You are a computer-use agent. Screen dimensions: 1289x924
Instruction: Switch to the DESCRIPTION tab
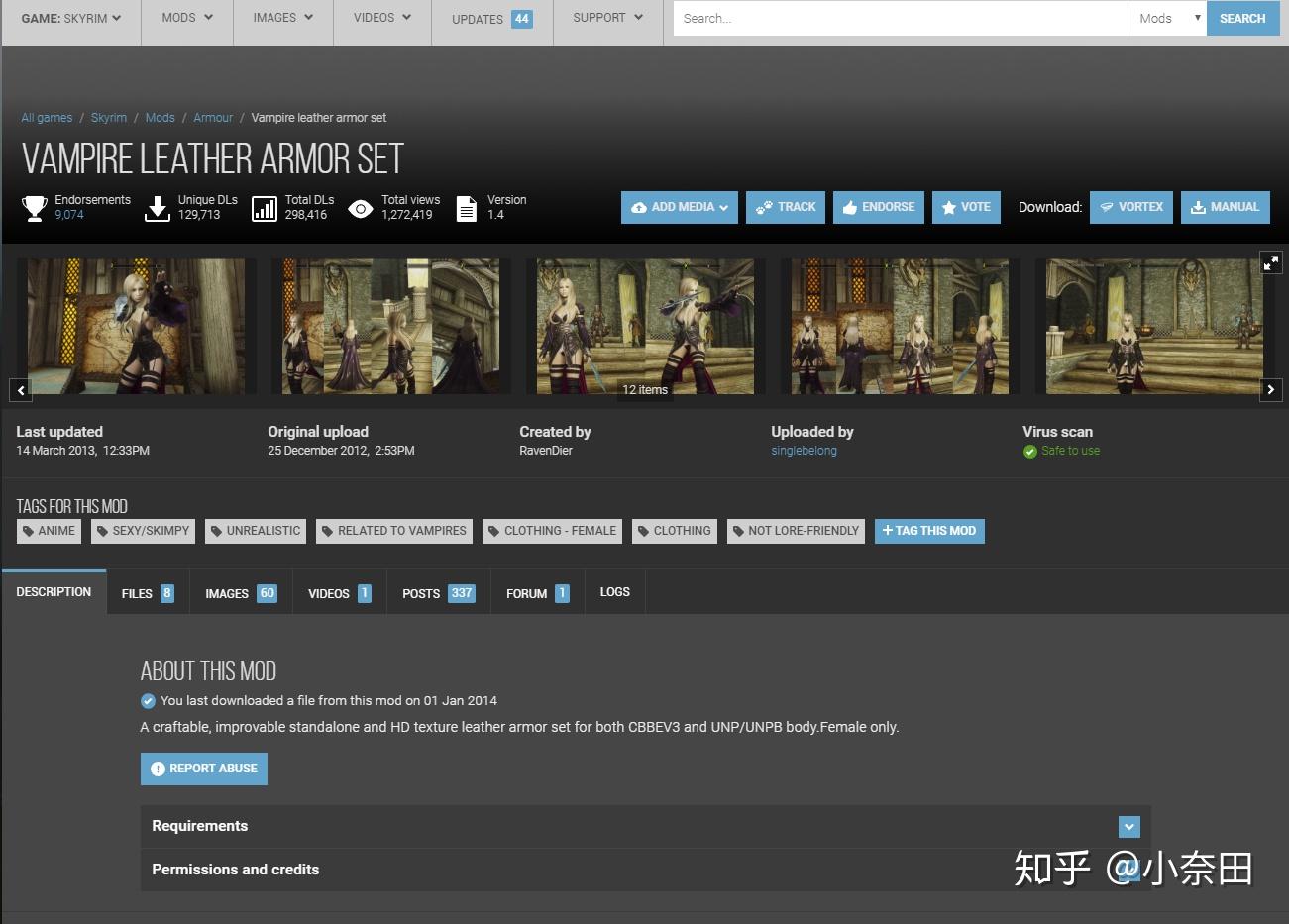54,592
